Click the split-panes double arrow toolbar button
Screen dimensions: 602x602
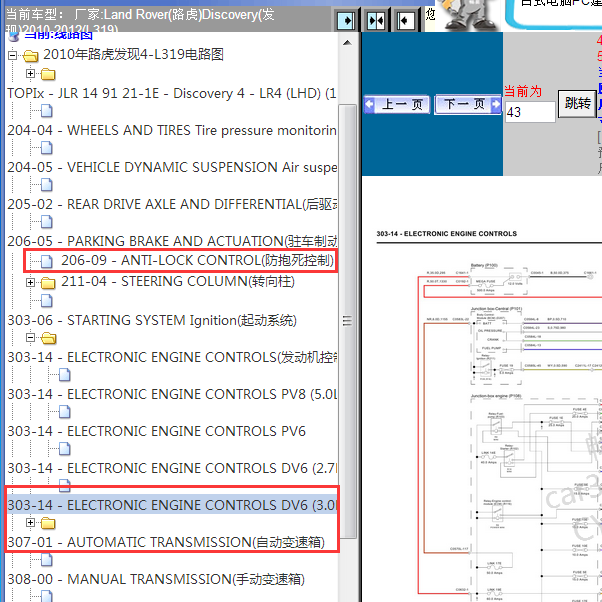click(375, 20)
